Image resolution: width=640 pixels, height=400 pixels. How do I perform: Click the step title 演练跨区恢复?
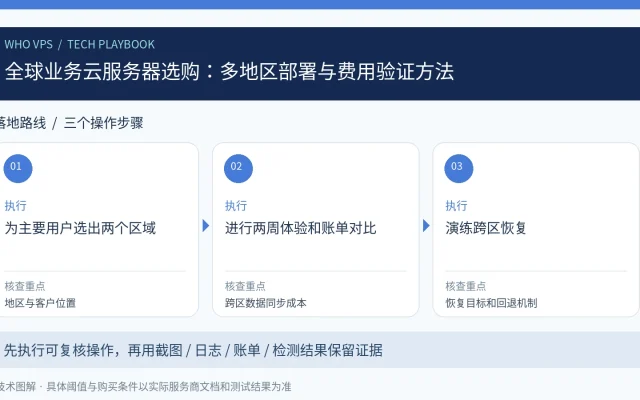click(x=486, y=228)
